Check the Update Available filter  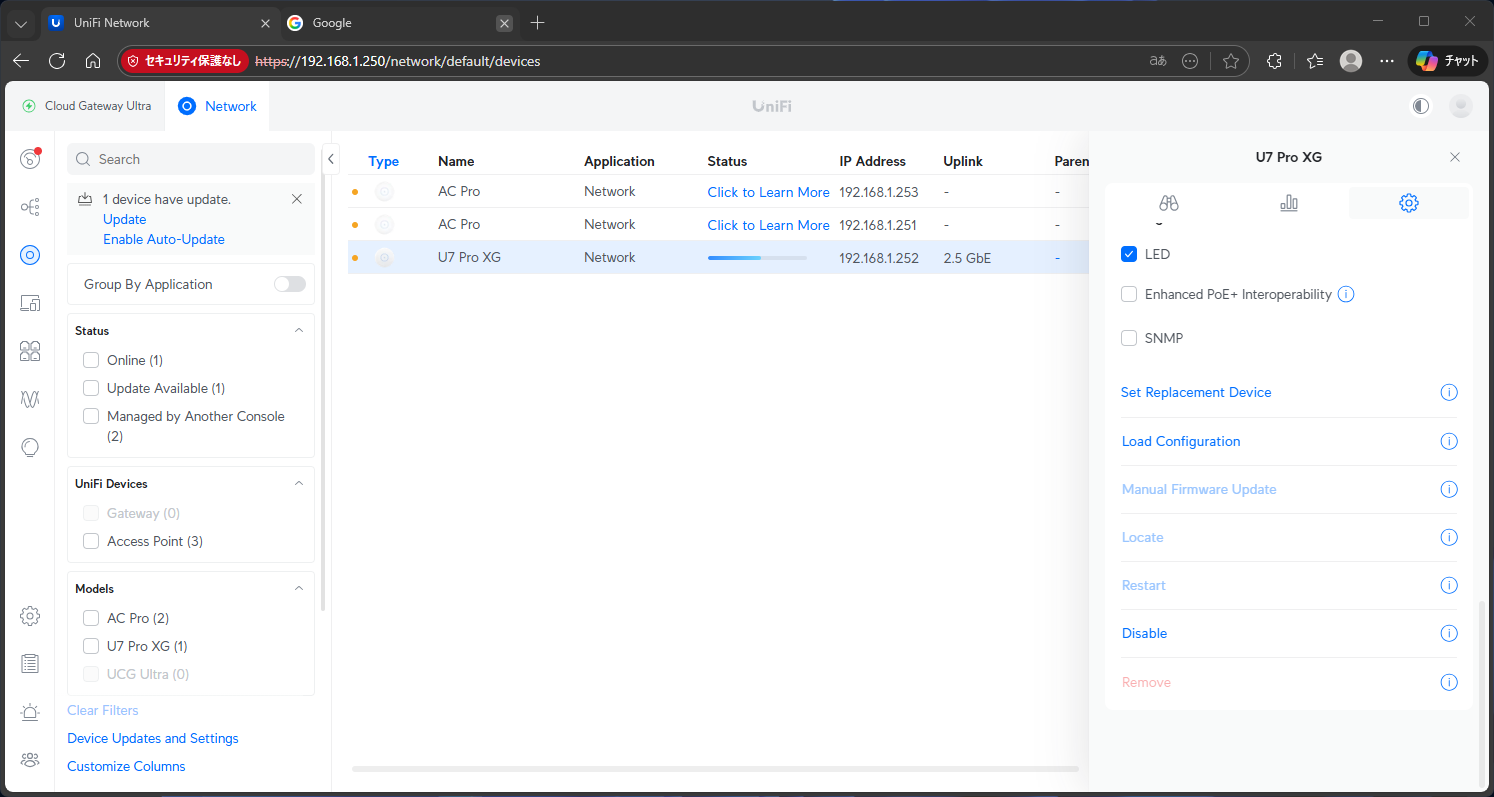(91, 388)
